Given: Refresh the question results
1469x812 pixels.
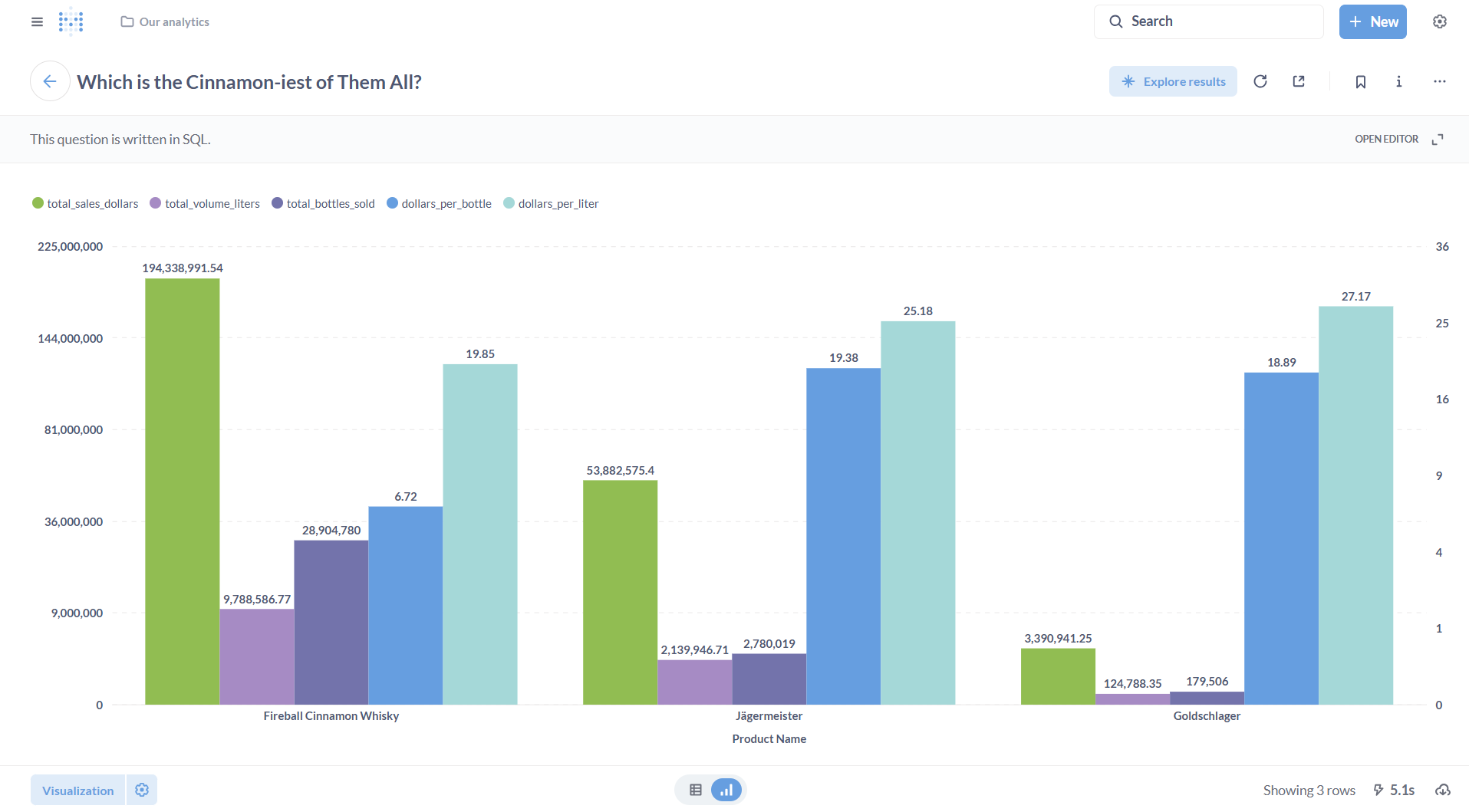Looking at the screenshot, I should click(1260, 81).
